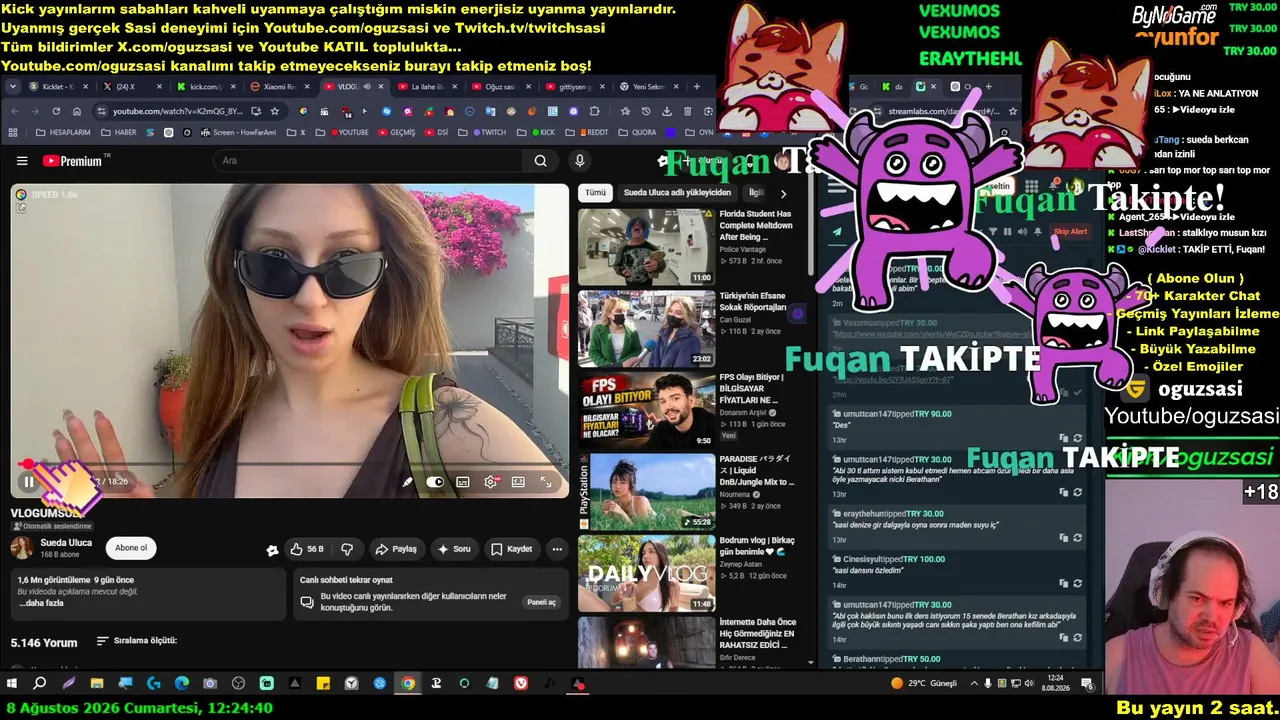This screenshot has height=720, width=1280.
Task: Show hidden system tray icons chevron
Action: pyautogui.click(x=975, y=684)
